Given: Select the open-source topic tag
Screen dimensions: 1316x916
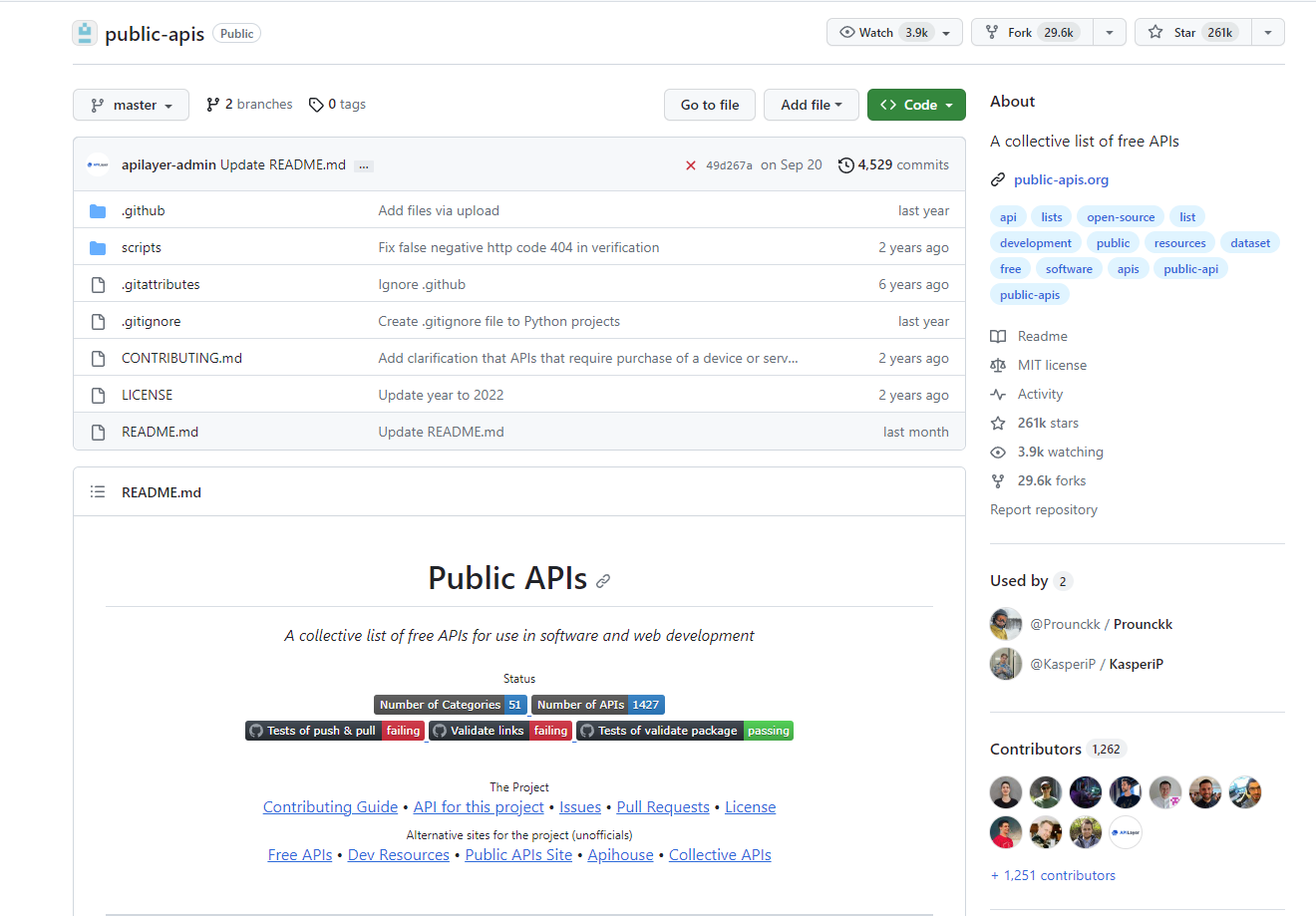Looking at the screenshot, I should point(1121,217).
